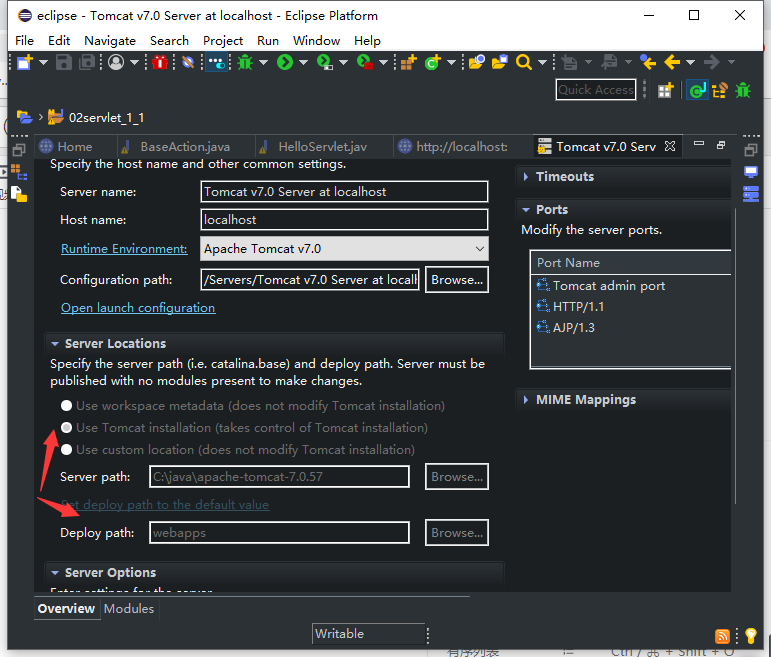The image size is (771, 657).
Task: Click the Run with coverage icon
Action: pyautogui.click(x=325, y=62)
